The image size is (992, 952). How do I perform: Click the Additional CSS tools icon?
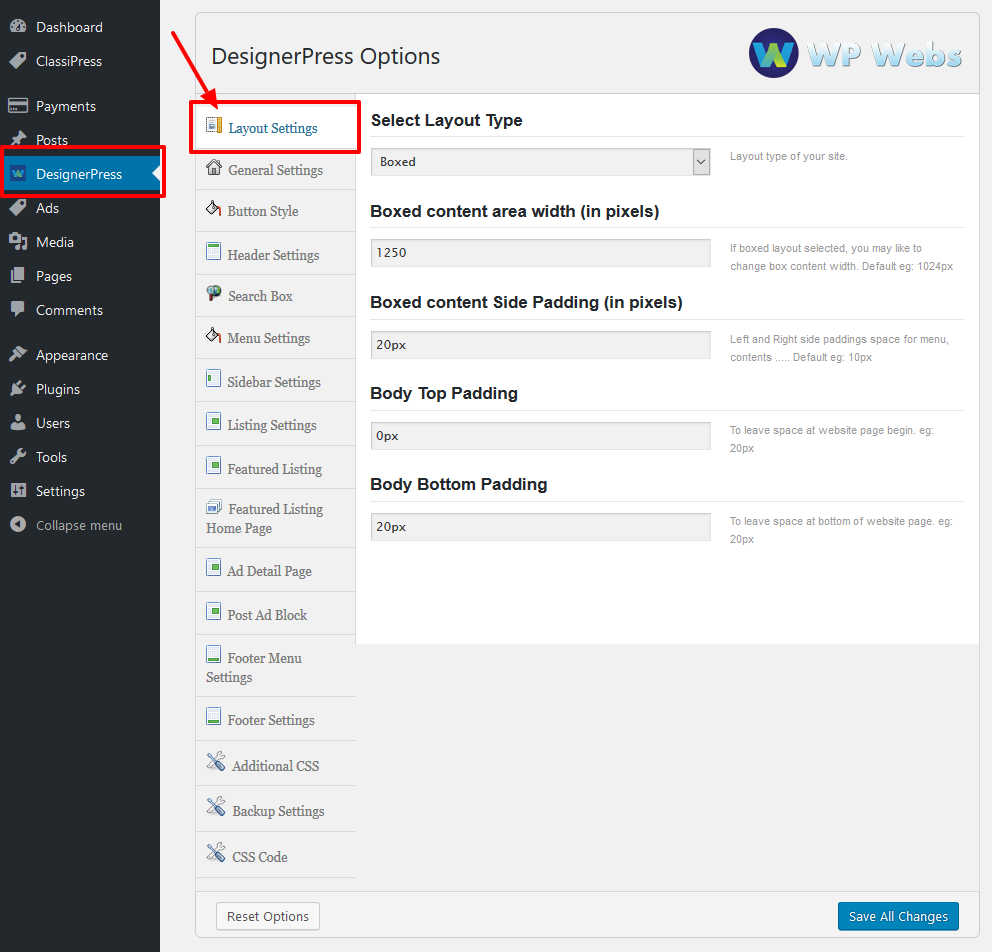(x=216, y=762)
